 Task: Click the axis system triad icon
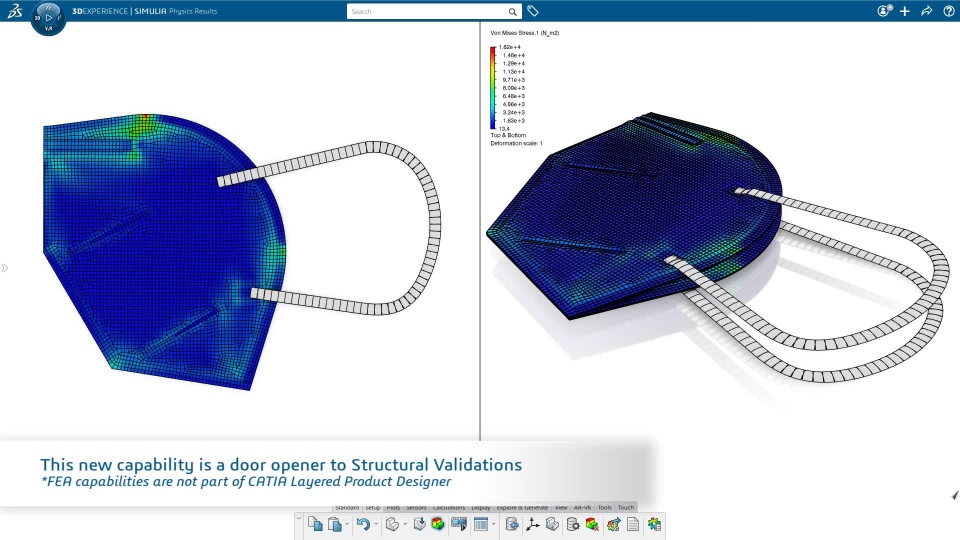pyautogui.click(x=533, y=524)
